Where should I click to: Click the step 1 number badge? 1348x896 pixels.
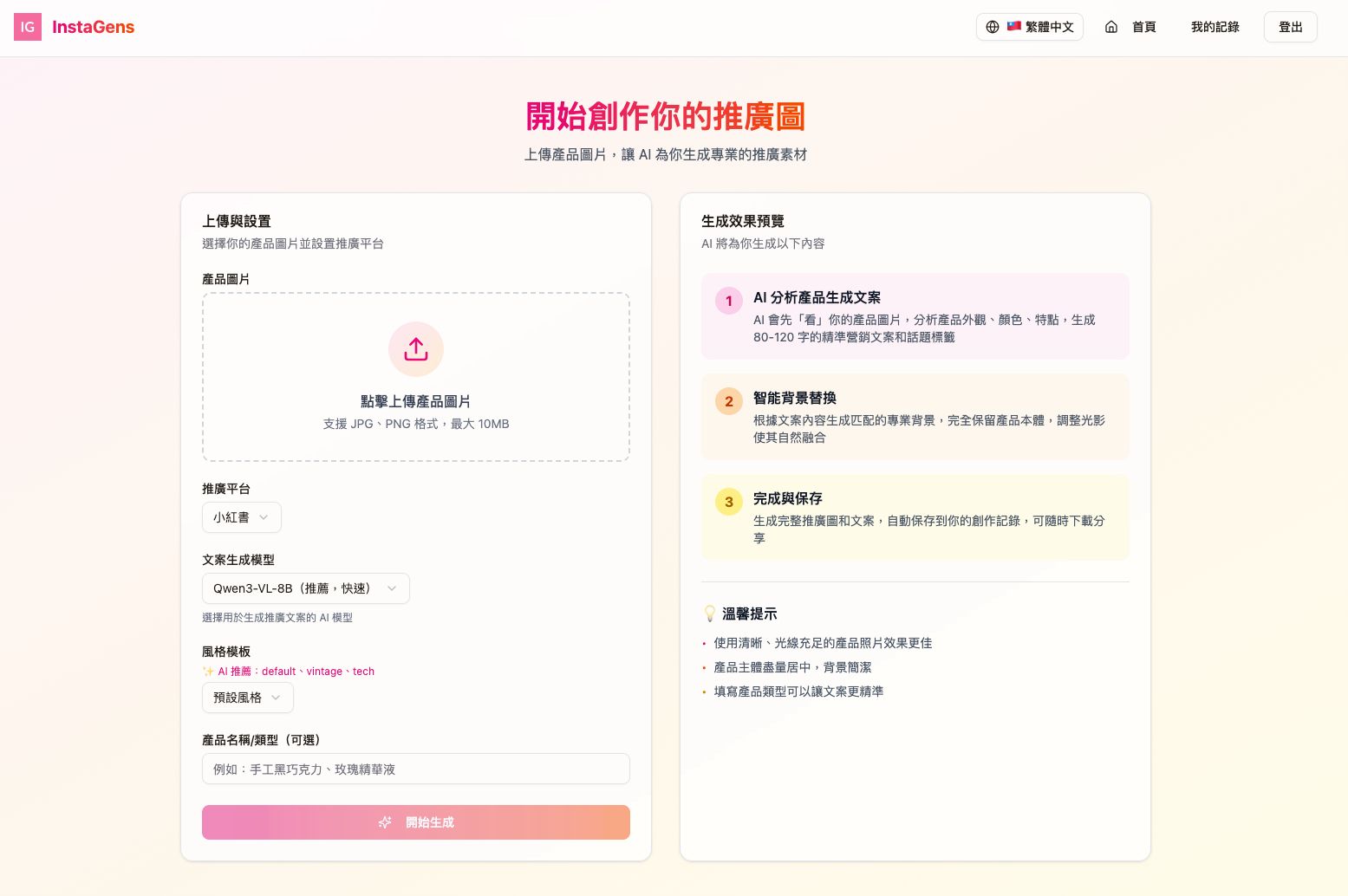pos(728,301)
